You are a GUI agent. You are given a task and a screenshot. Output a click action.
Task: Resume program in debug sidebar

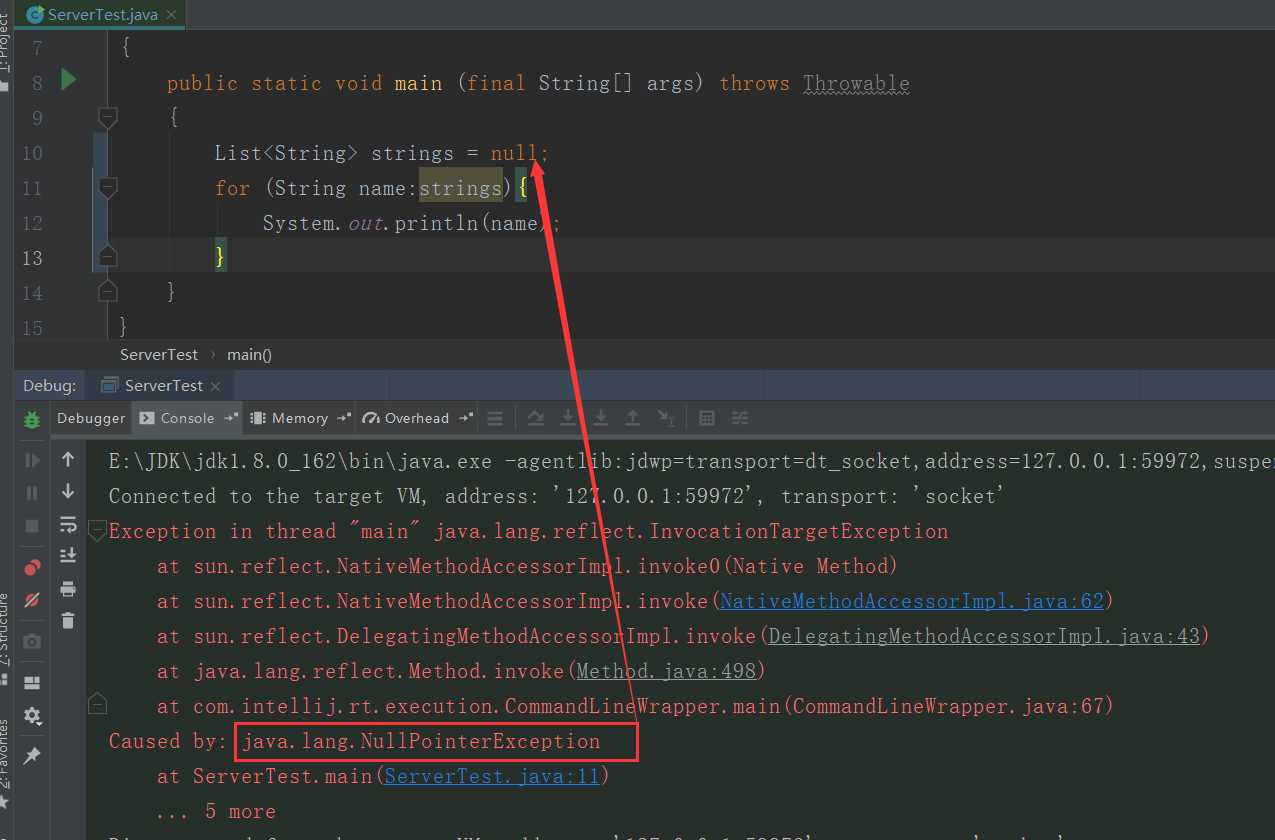(x=32, y=460)
